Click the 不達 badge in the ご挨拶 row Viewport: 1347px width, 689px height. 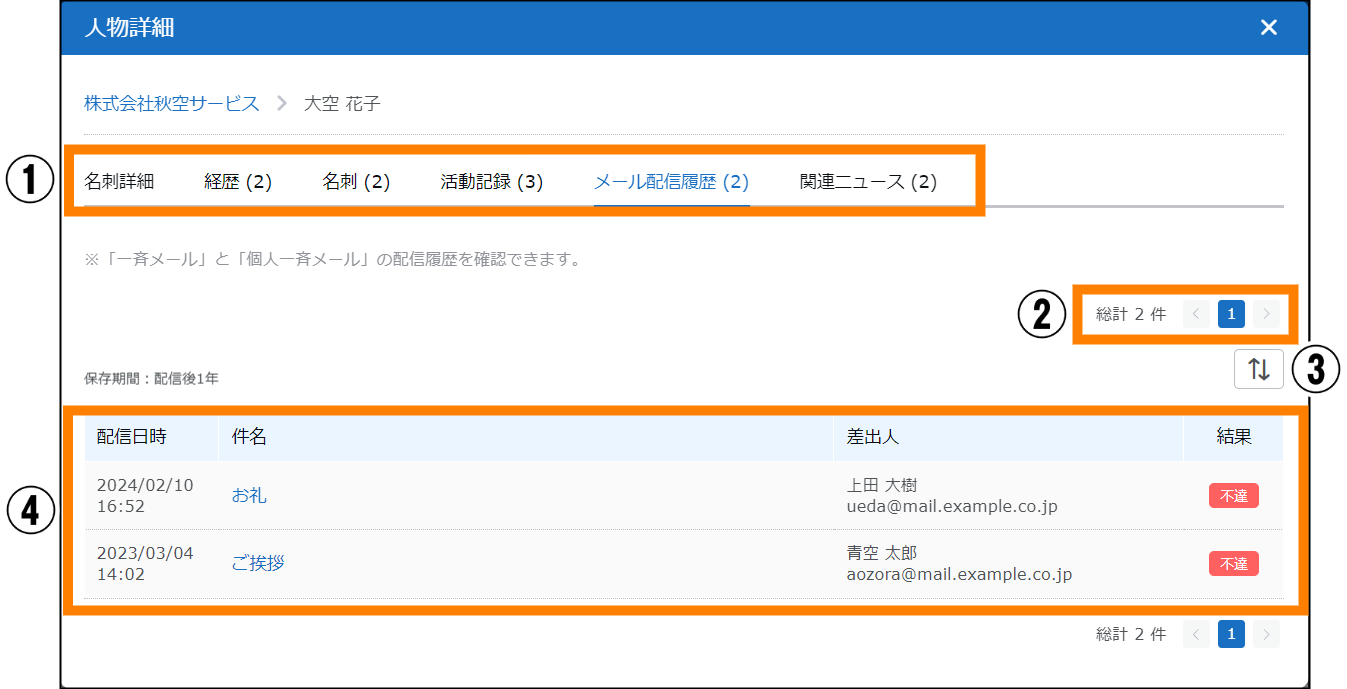[1233, 564]
